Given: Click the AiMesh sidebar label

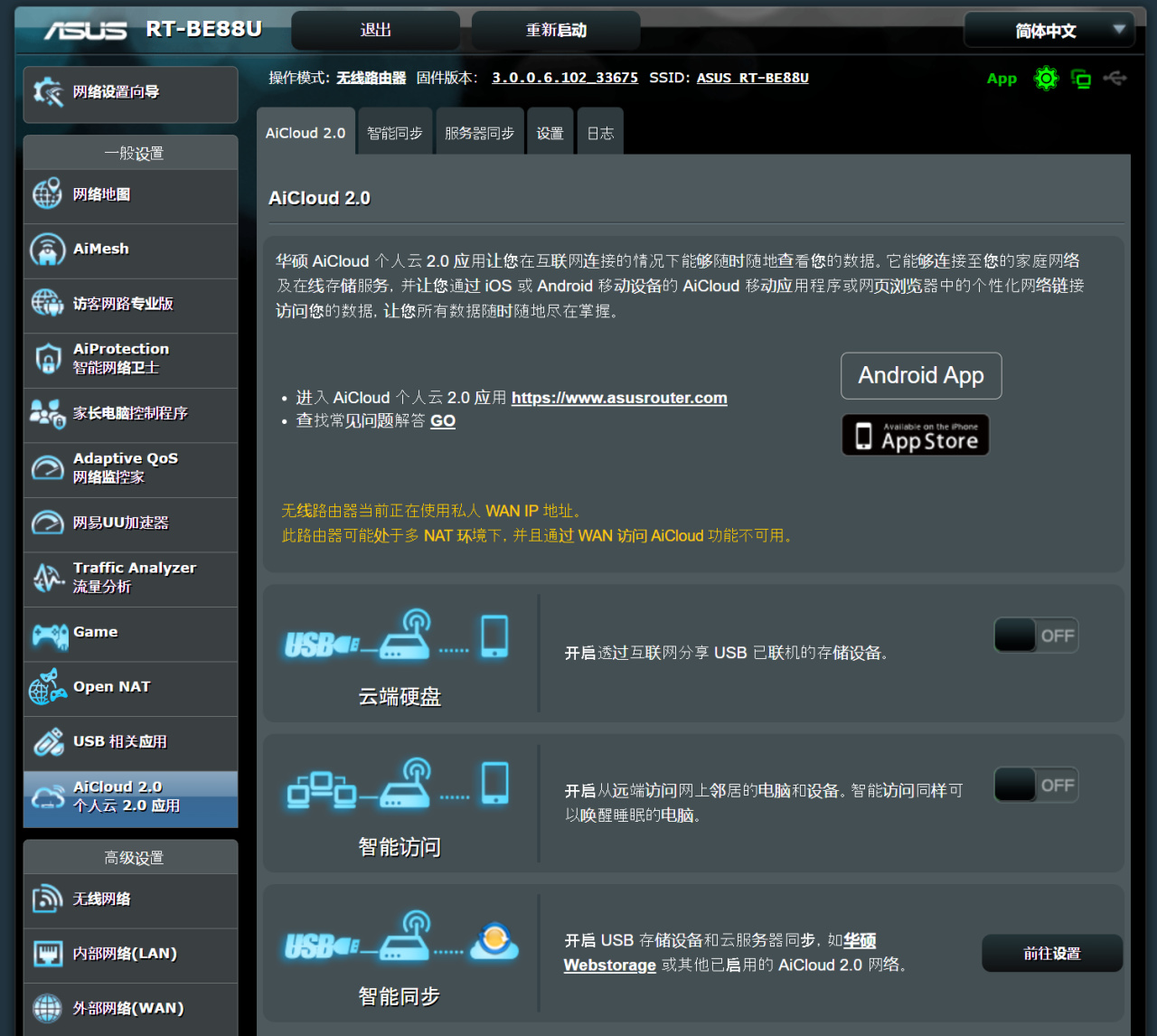Looking at the screenshot, I should tap(101, 249).
